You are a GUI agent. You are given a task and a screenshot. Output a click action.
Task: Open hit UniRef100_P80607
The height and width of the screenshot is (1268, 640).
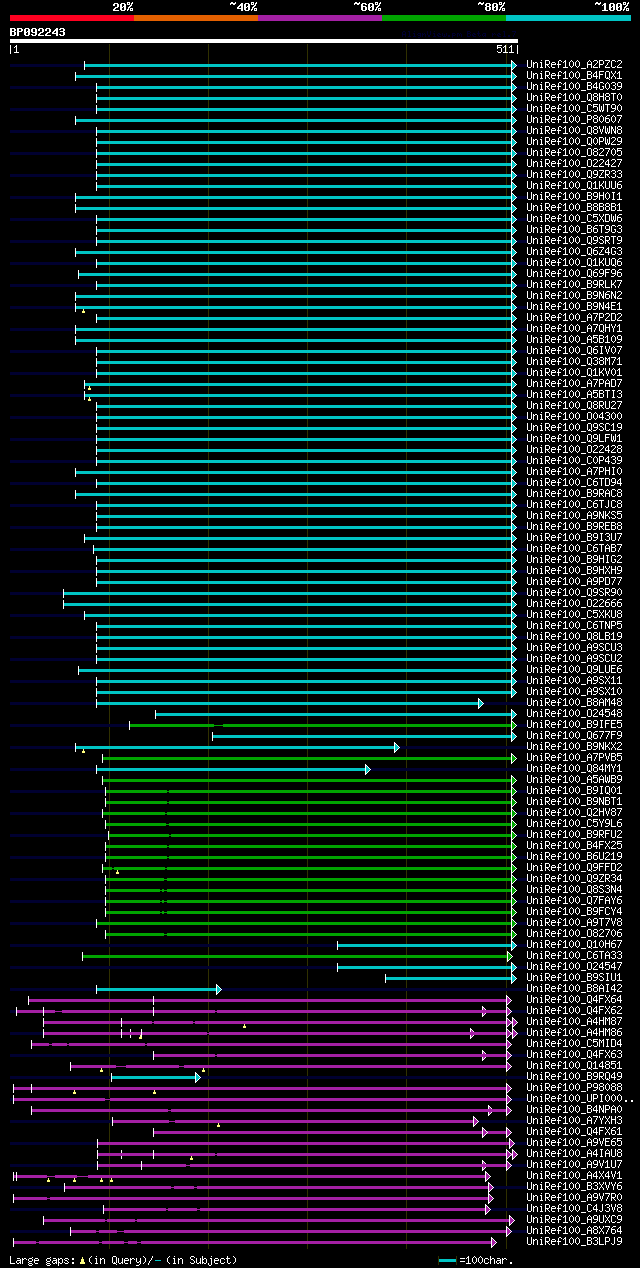coord(574,119)
